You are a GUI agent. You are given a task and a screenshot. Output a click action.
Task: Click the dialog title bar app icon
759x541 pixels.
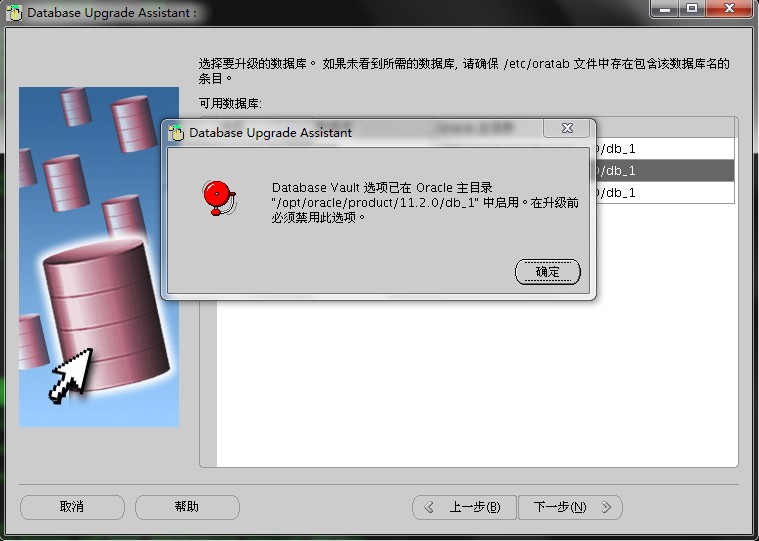176,133
